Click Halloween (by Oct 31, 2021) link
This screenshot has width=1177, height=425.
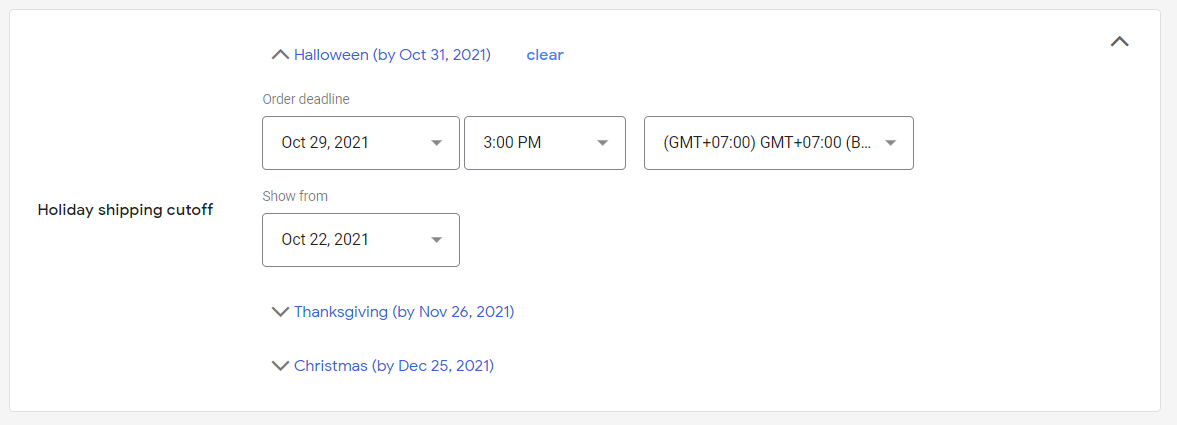[393, 55]
